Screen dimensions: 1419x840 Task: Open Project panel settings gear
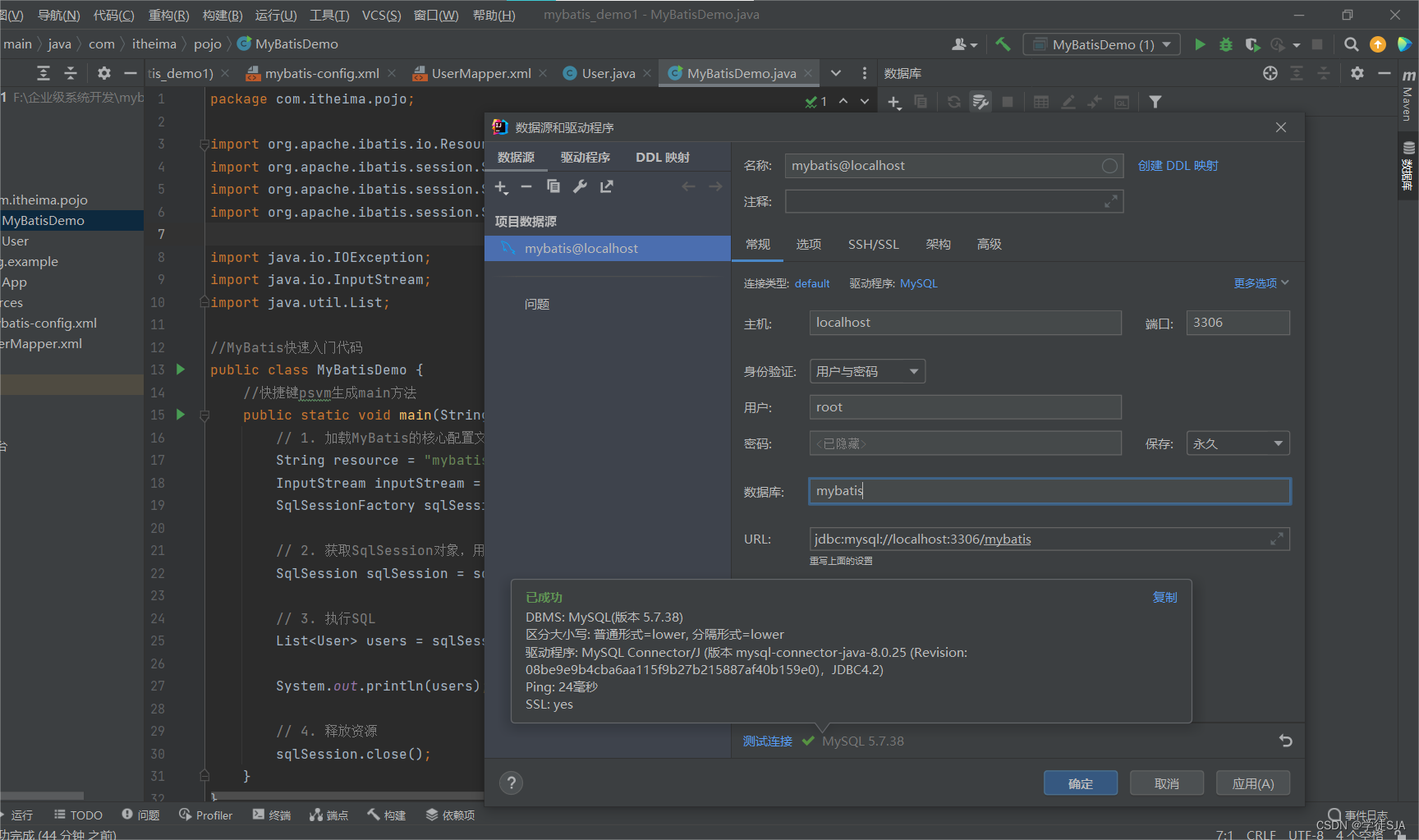(x=103, y=73)
